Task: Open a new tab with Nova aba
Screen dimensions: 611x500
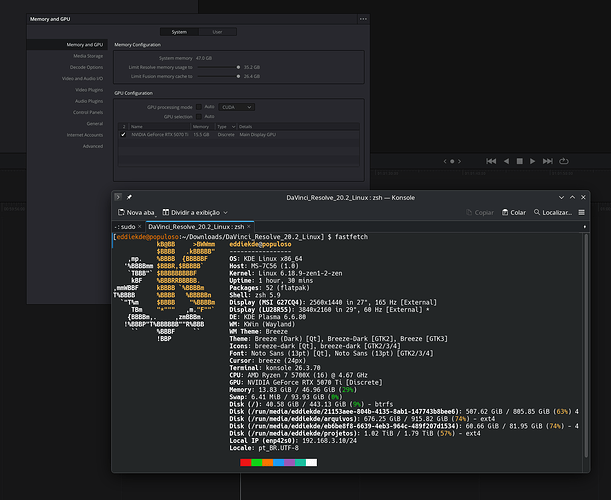Action: coord(136,212)
